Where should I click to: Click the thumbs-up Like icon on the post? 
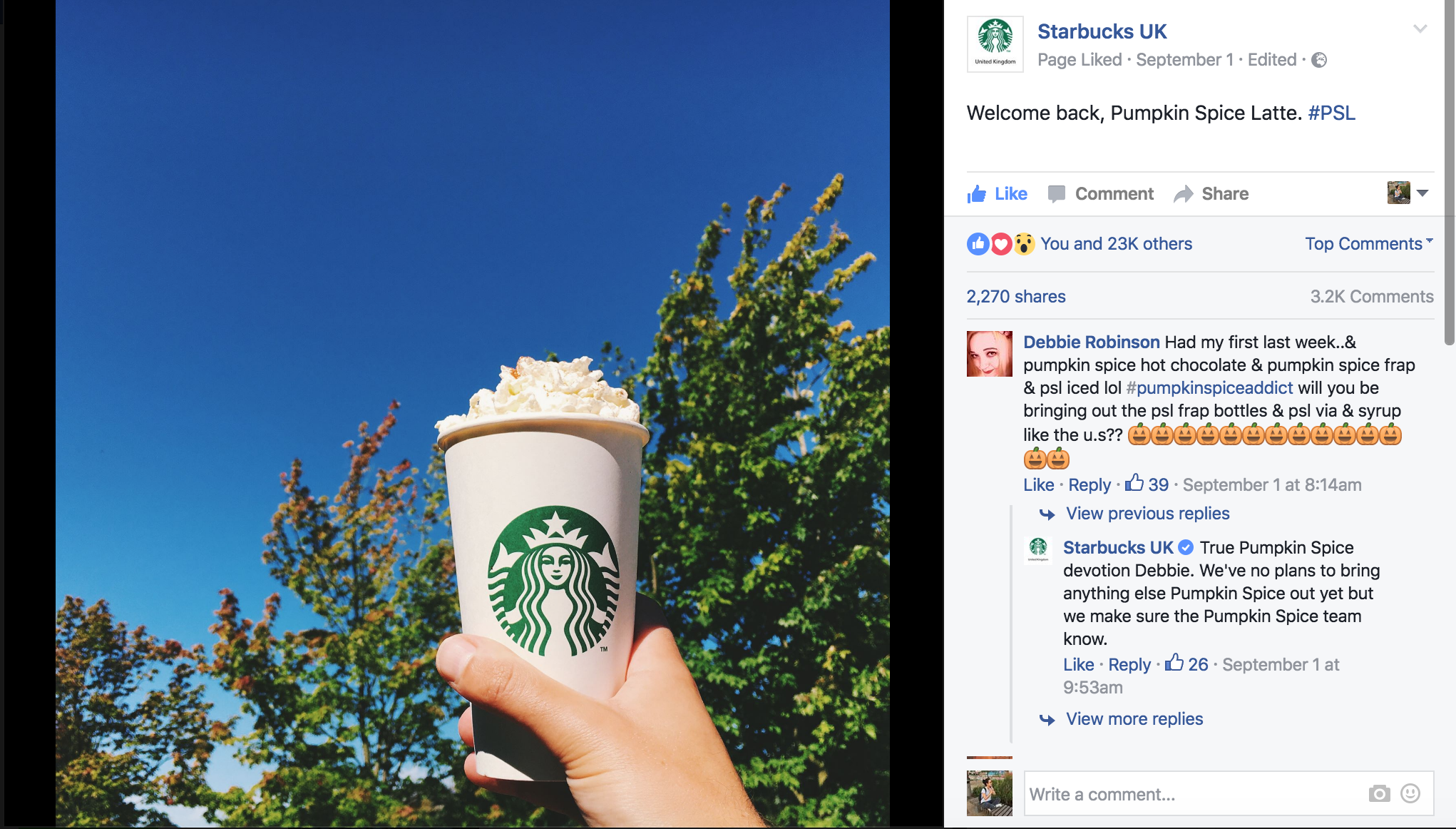point(977,194)
